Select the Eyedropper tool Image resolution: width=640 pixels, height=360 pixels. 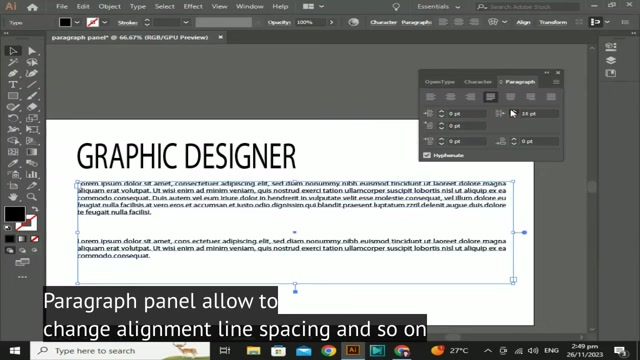point(13,163)
